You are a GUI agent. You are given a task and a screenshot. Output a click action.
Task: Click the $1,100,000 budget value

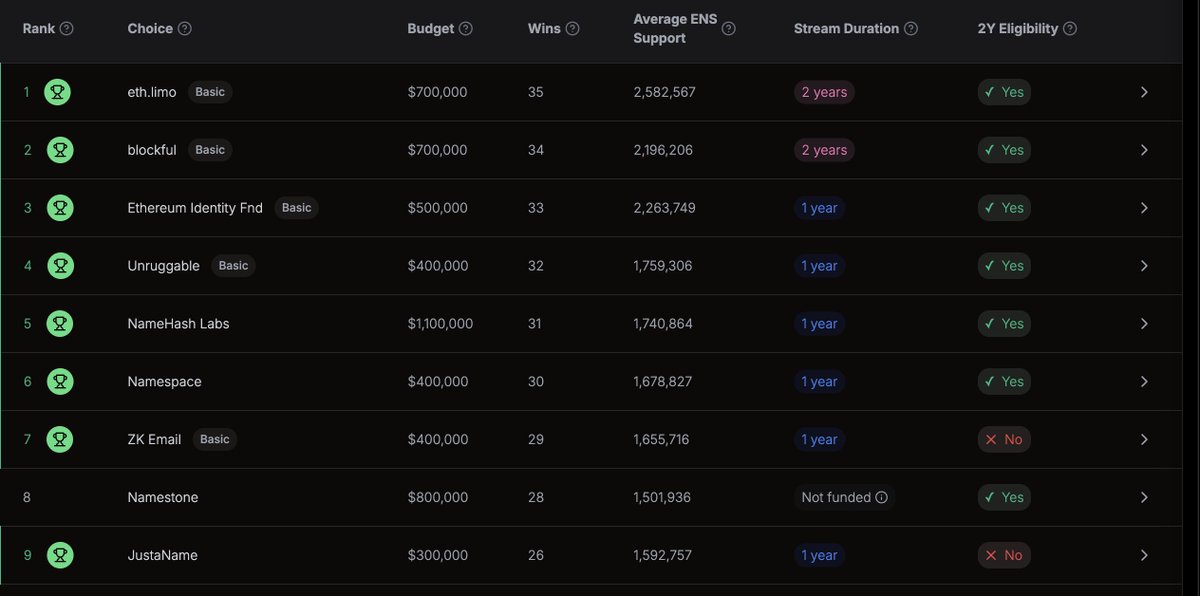440,324
